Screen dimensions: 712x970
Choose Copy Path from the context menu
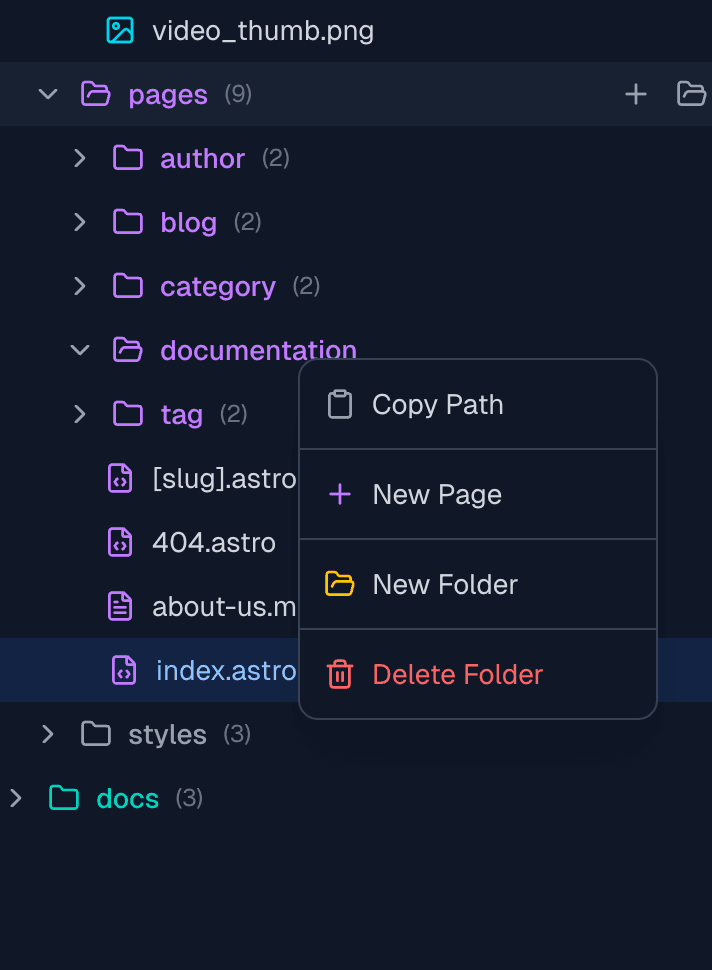pyautogui.click(x=437, y=404)
